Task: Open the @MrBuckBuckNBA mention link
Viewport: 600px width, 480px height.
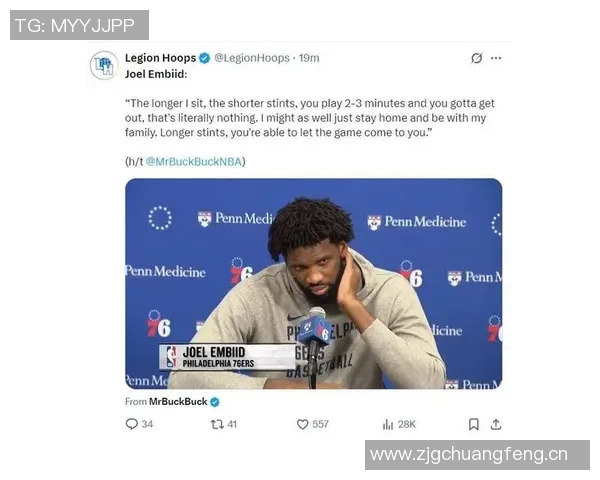Action: [194, 162]
